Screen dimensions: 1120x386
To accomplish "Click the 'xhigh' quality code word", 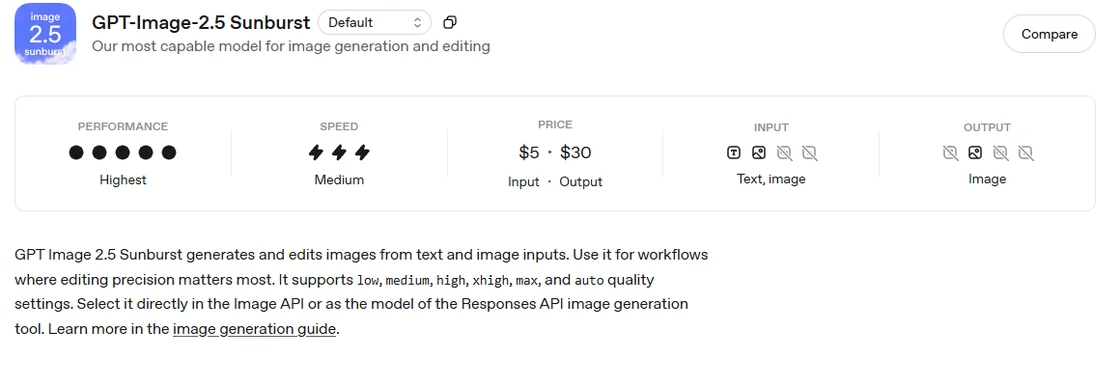I will (x=490, y=279).
